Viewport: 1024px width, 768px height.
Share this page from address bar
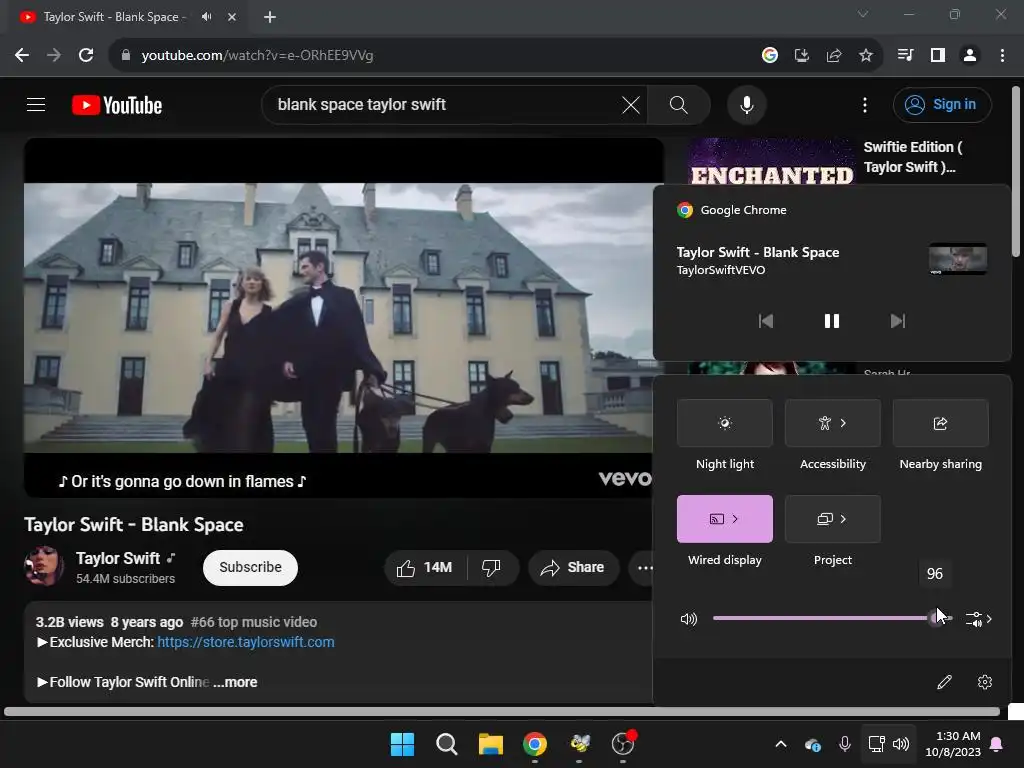(833, 56)
